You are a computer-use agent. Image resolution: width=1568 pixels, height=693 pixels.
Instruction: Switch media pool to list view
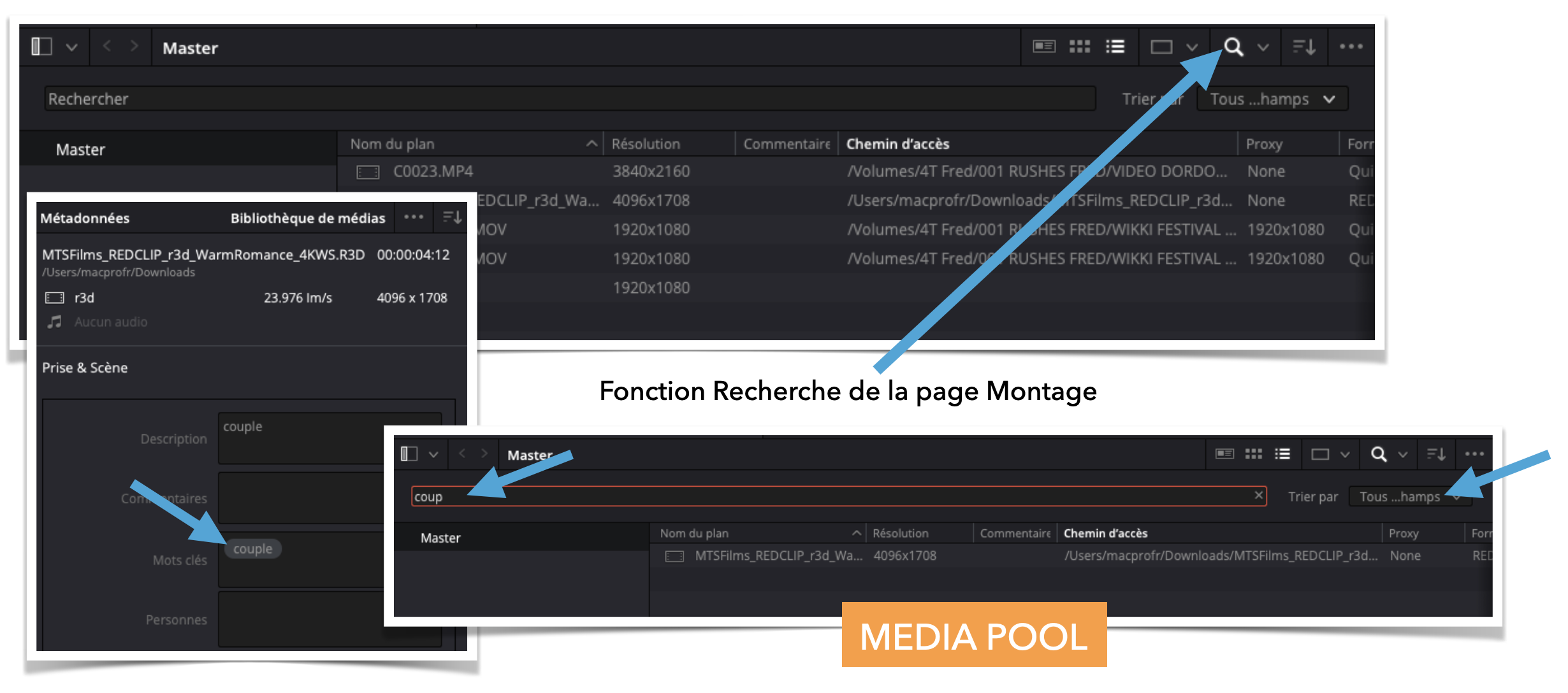(x=1114, y=46)
